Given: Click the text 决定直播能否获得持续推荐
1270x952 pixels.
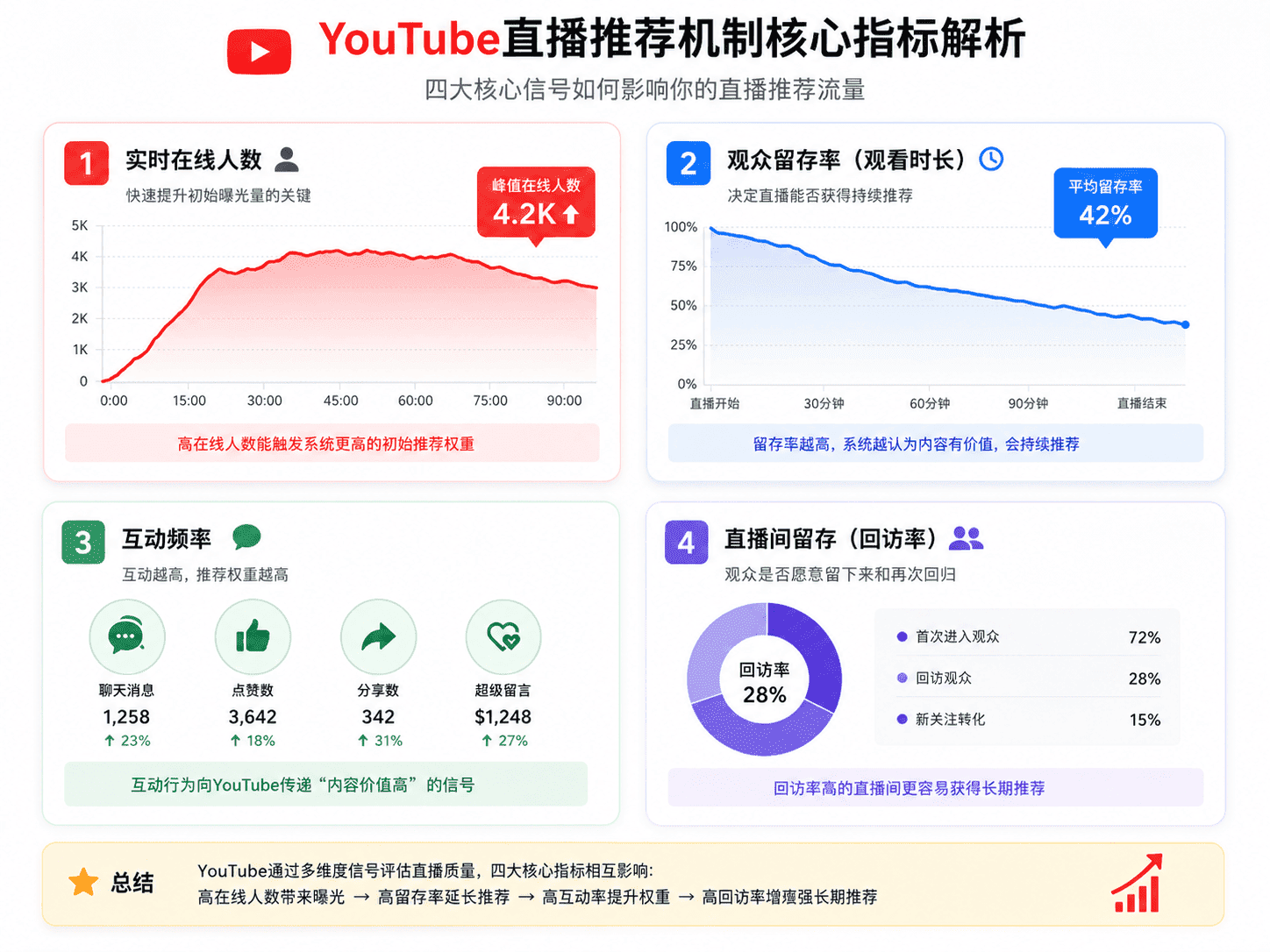Looking at the screenshot, I should point(820,195).
